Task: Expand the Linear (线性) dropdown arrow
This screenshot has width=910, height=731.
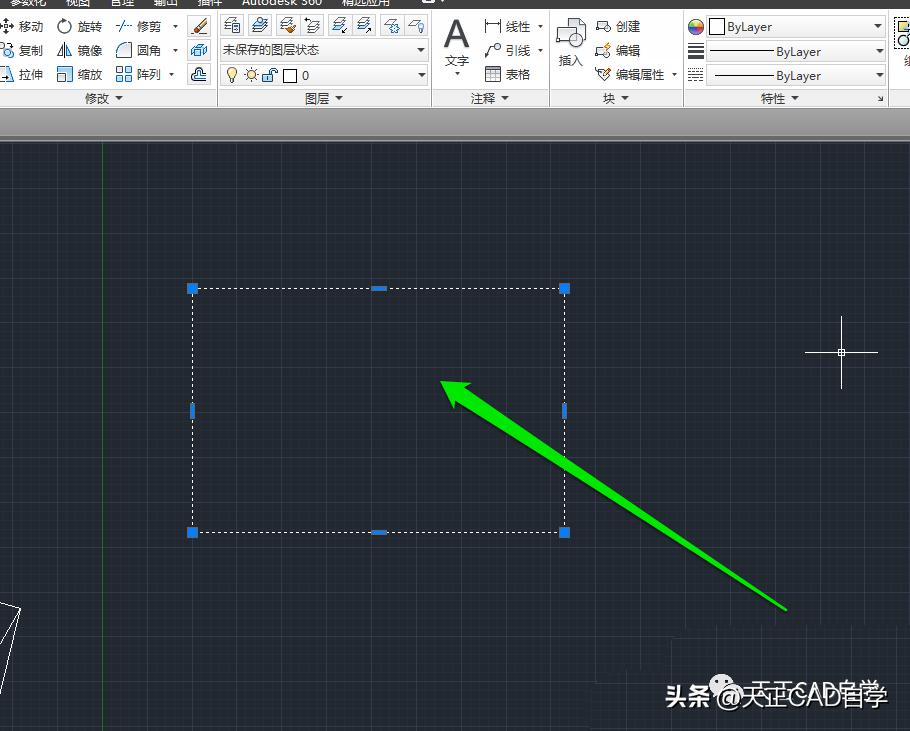Action: point(540,27)
